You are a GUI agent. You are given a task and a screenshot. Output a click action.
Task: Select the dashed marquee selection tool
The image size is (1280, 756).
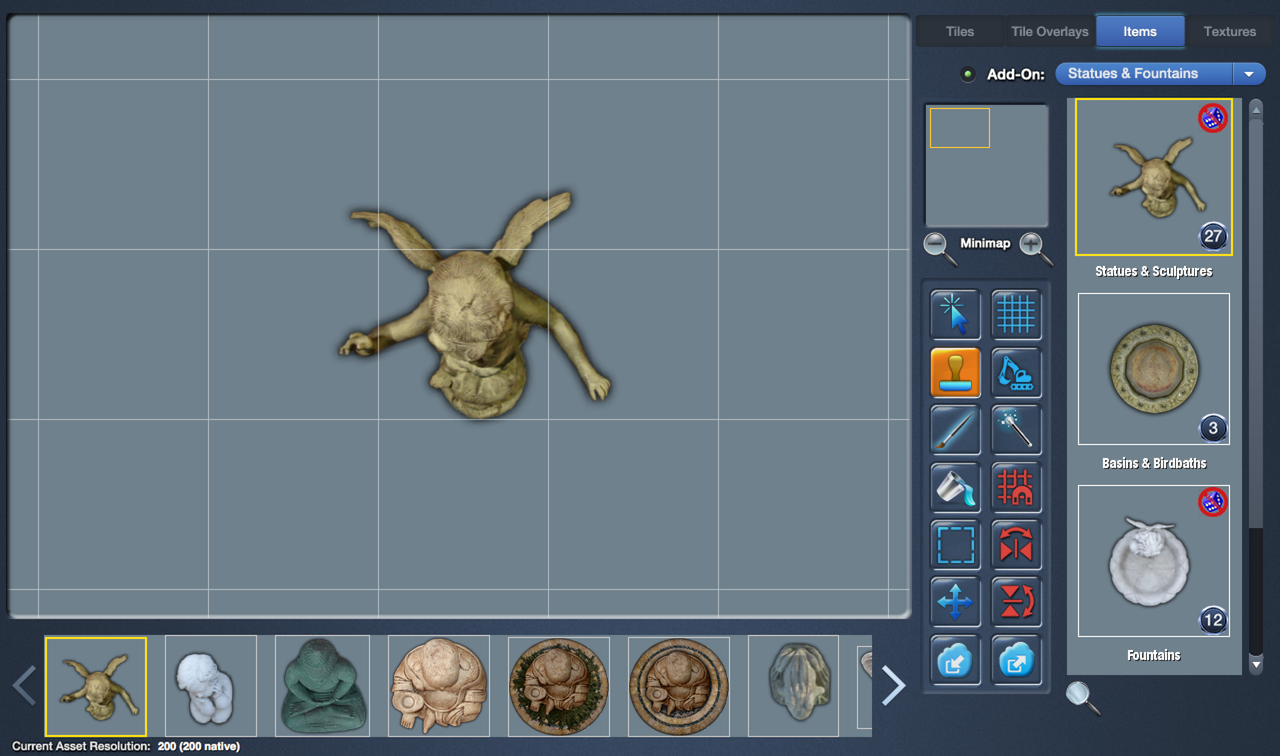point(955,545)
